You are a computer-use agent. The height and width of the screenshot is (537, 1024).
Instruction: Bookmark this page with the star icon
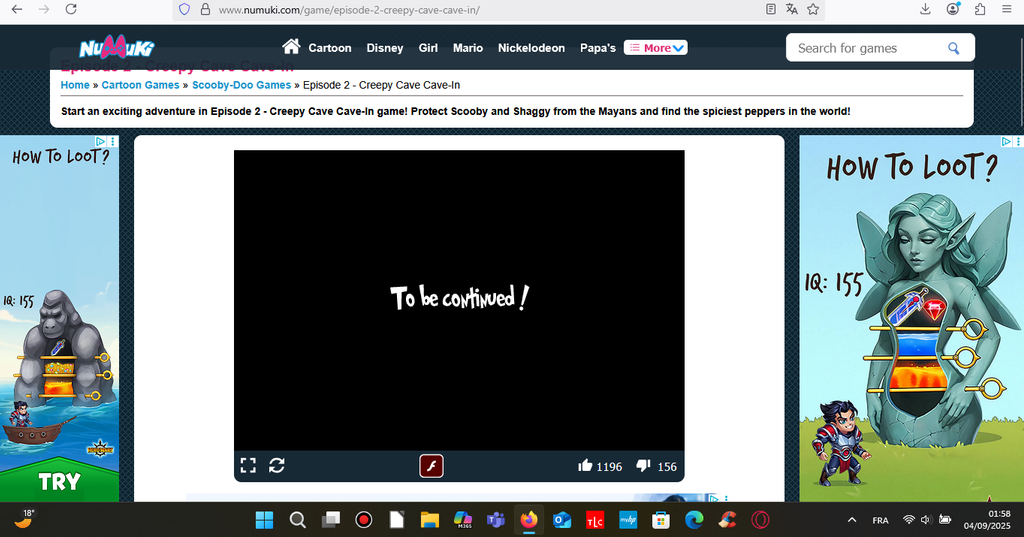813,9
